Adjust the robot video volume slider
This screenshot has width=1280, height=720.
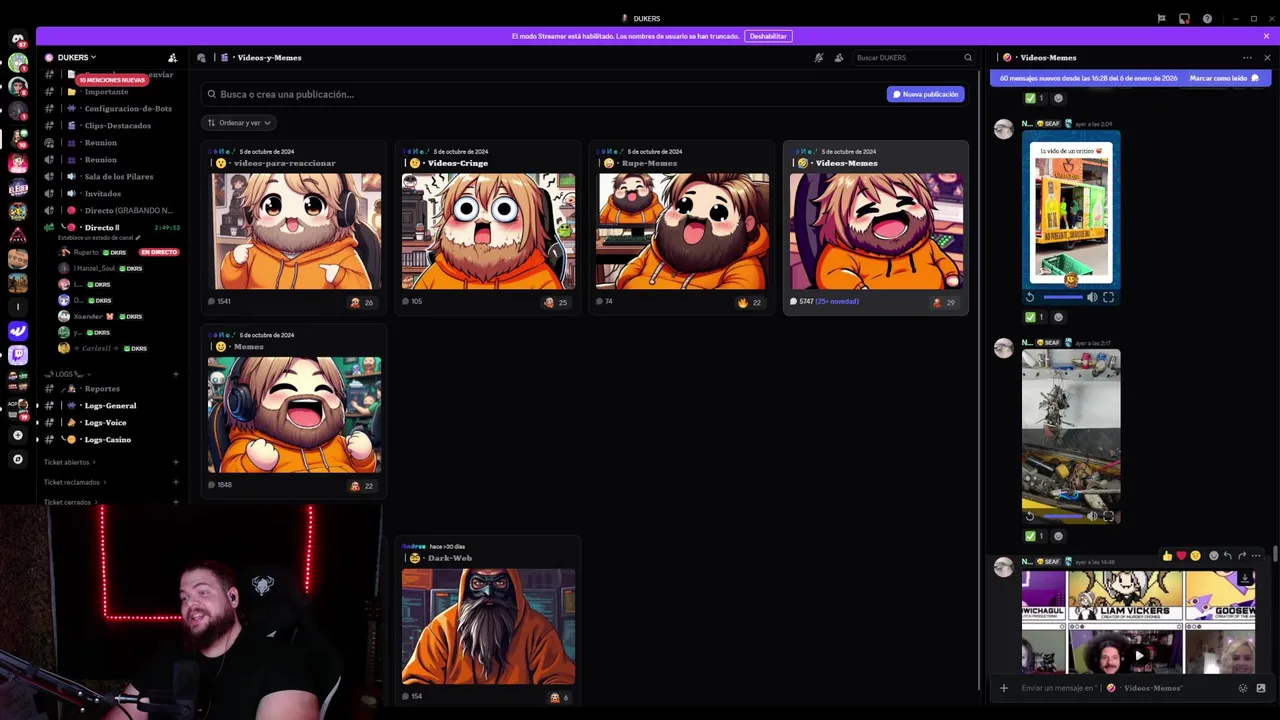tap(1062, 516)
